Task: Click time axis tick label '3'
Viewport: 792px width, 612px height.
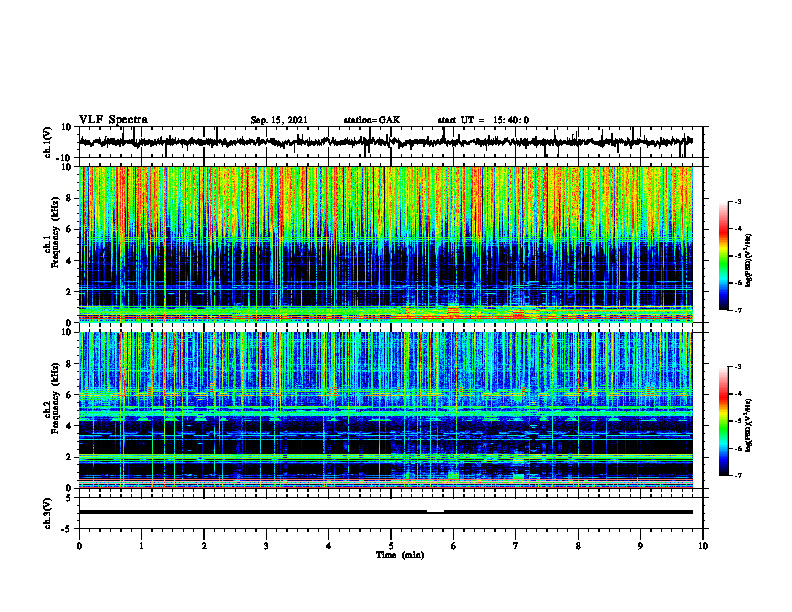Action: [266, 546]
